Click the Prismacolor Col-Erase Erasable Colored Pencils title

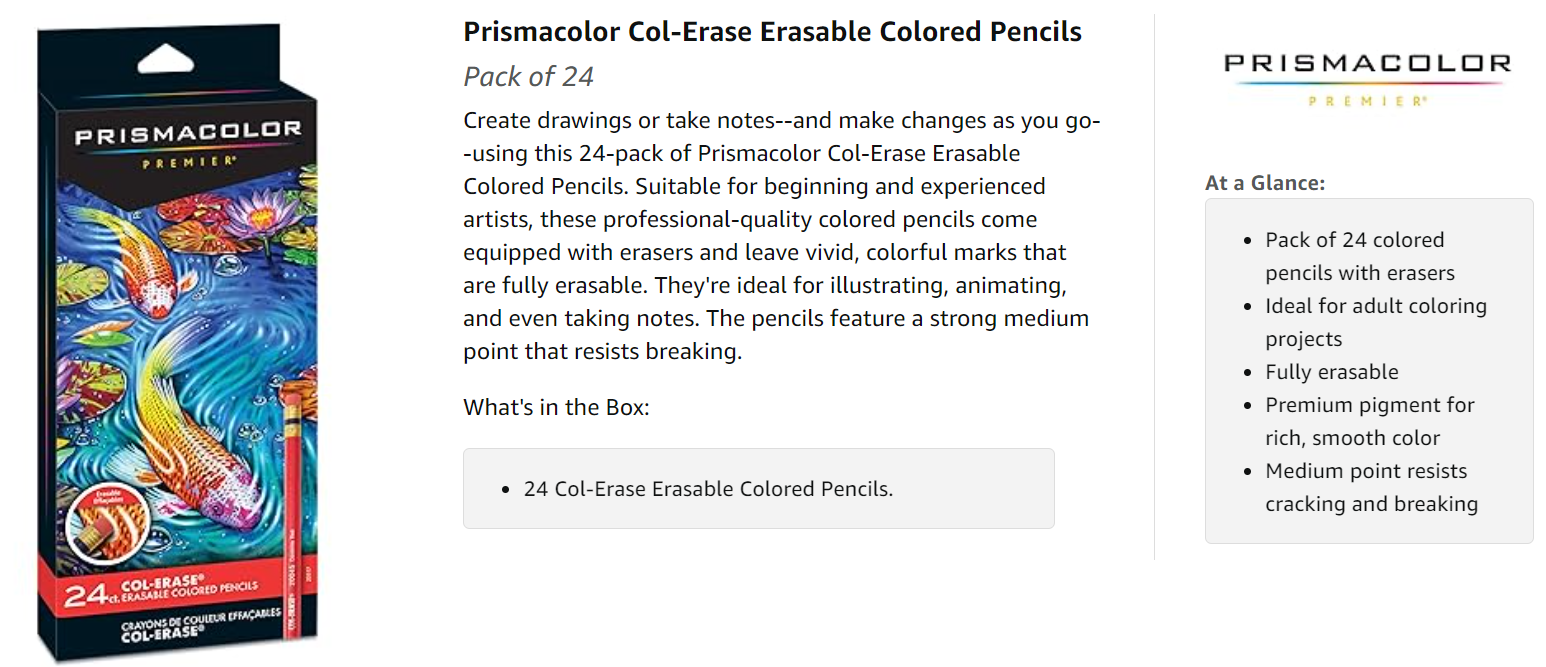point(772,32)
